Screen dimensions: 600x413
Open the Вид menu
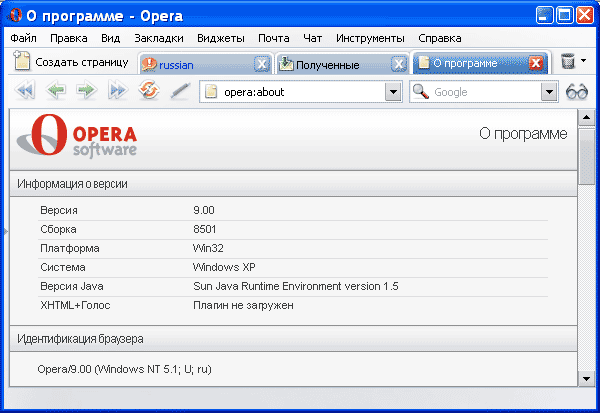pyautogui.click(x=111, y=38)
